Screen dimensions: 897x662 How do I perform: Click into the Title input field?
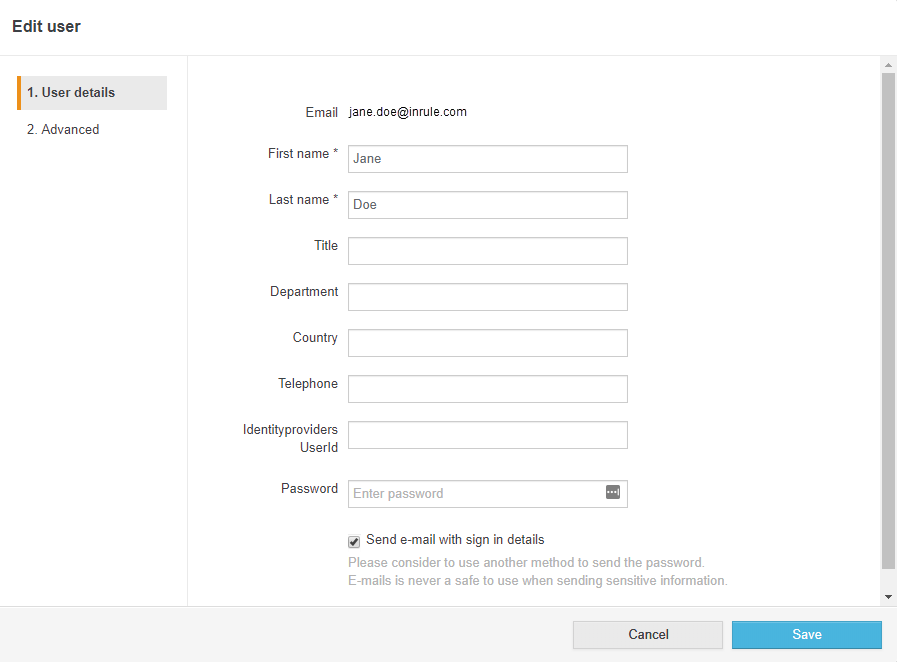[487, 251]
